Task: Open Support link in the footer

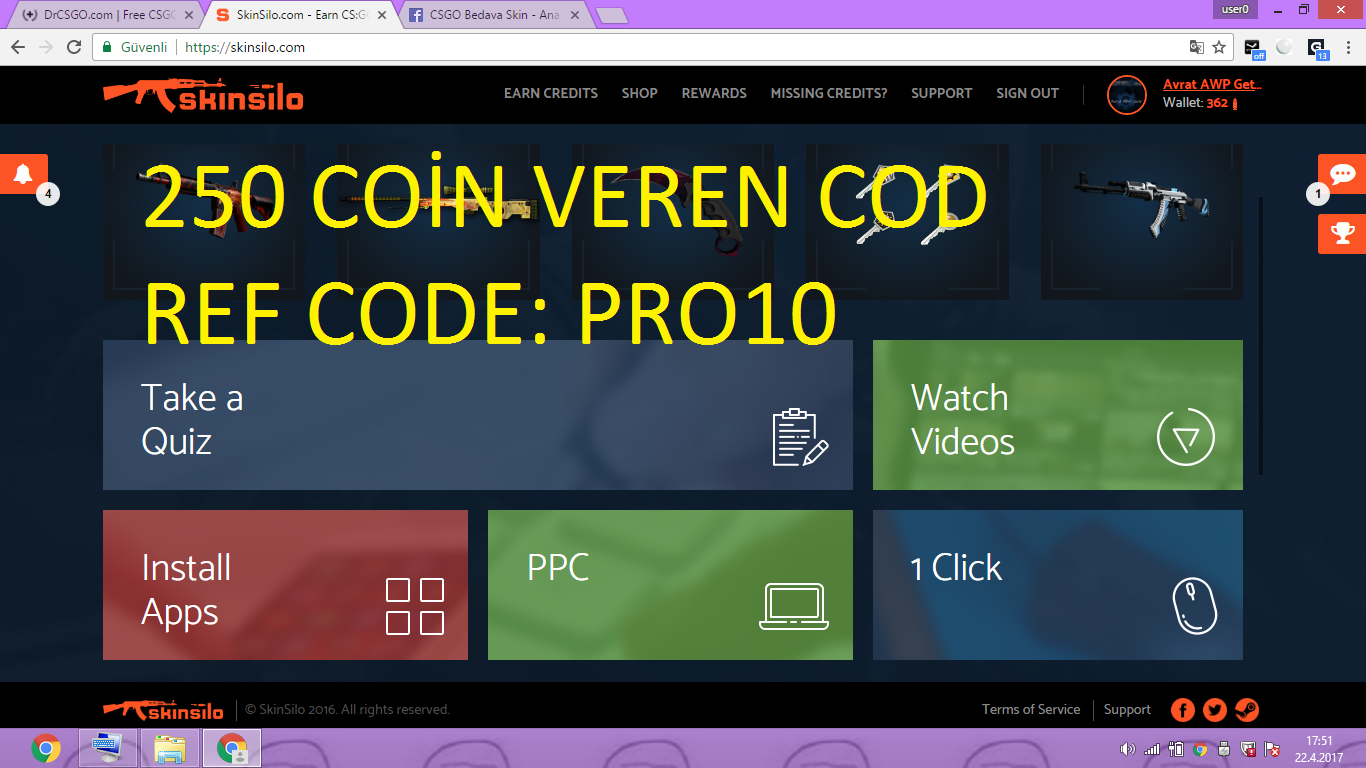Action: click(x=1127, y=710)
